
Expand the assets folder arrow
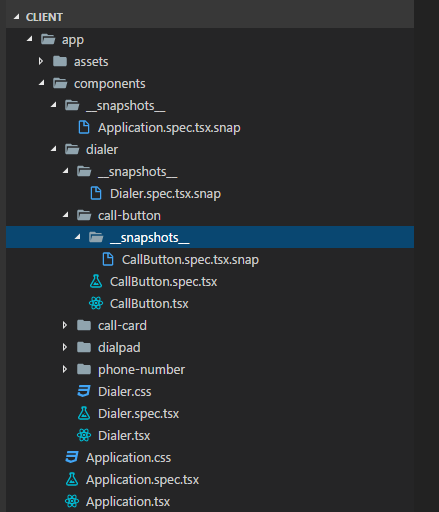[x=41, y=61]
